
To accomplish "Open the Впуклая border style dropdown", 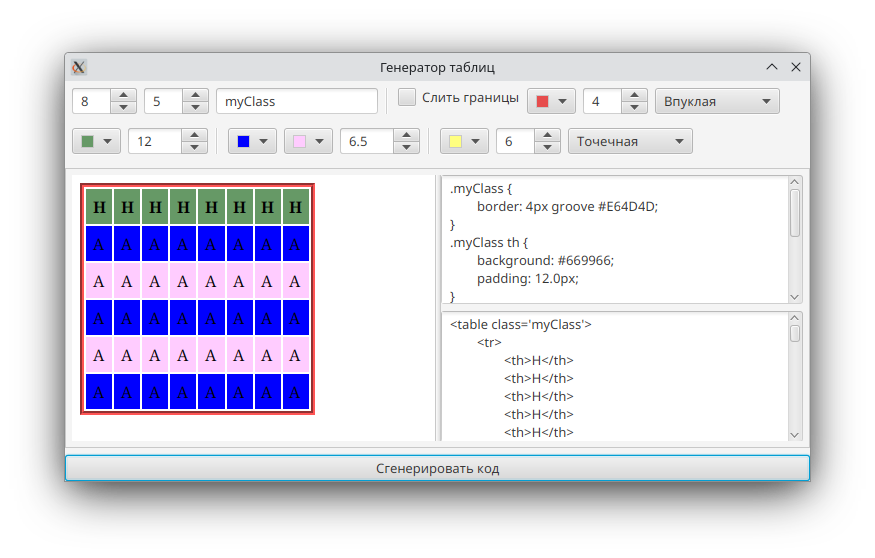I will (717, 101).
